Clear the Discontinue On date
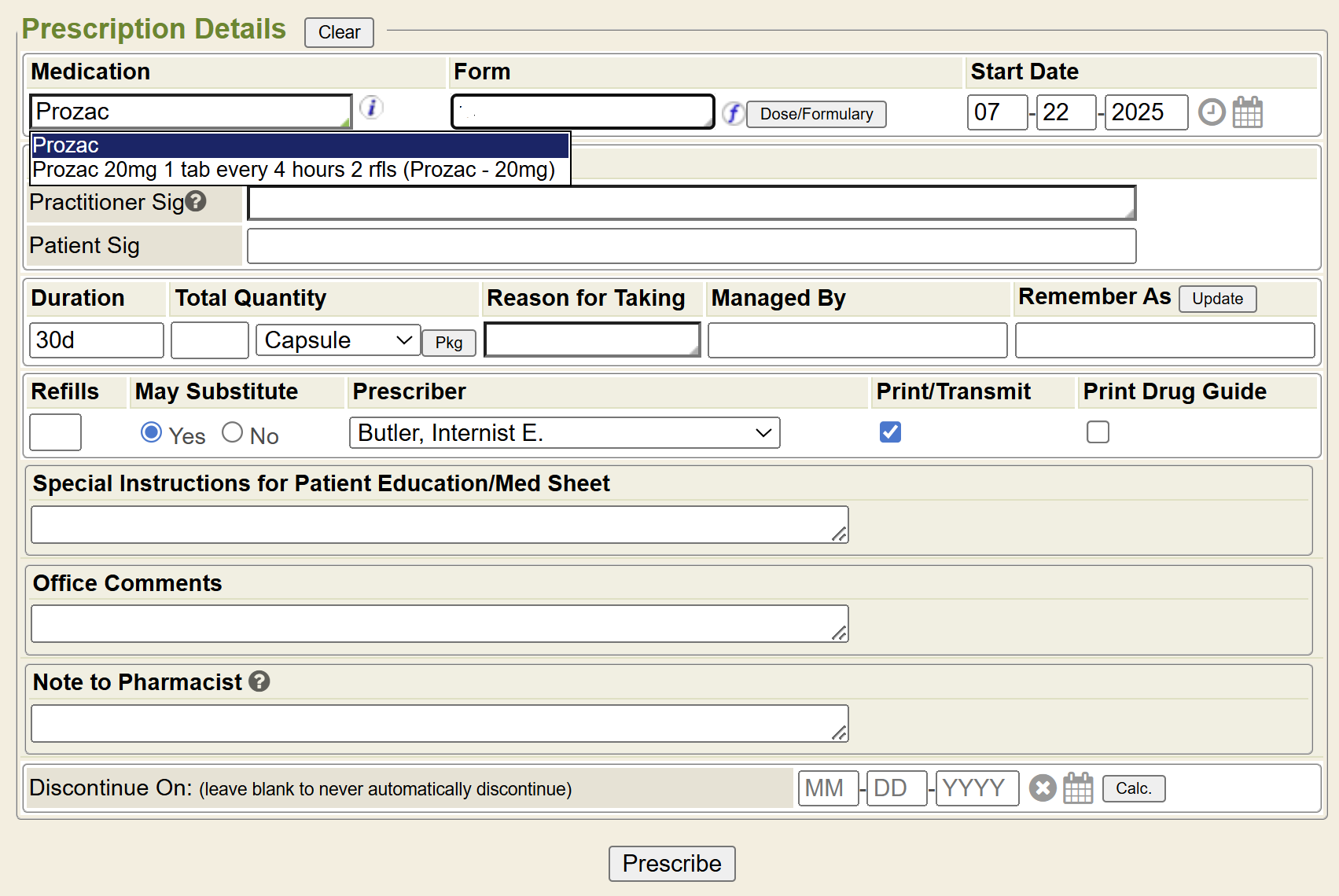This screenshot has width=1339, height=896. click(x=1043, y=788)
